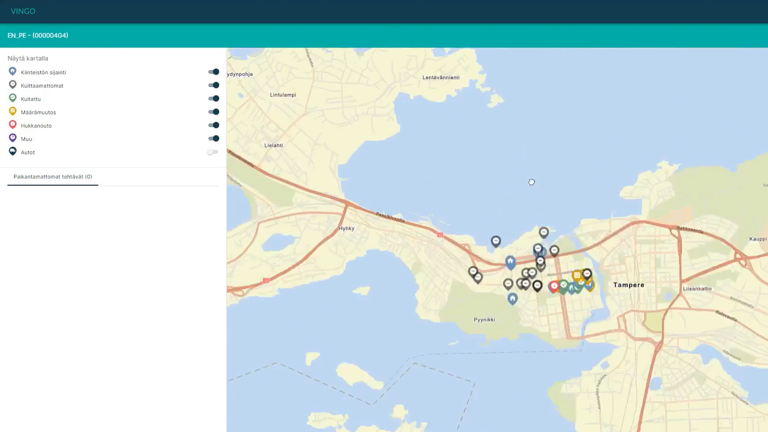Image resolution: width=768 pixels, height=432 pixels.
Task: Select the yellow Määrämuutos marker on the map
Action: pos(577,275)
